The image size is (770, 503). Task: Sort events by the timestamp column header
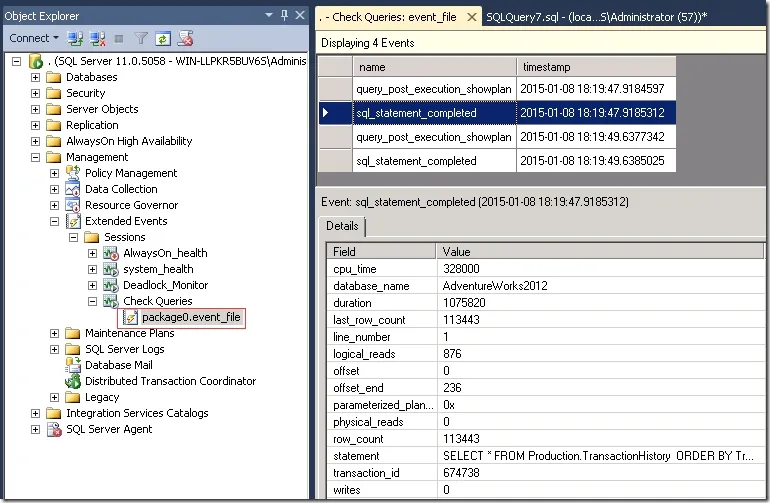pyautogui.click(x=596, y=67)
